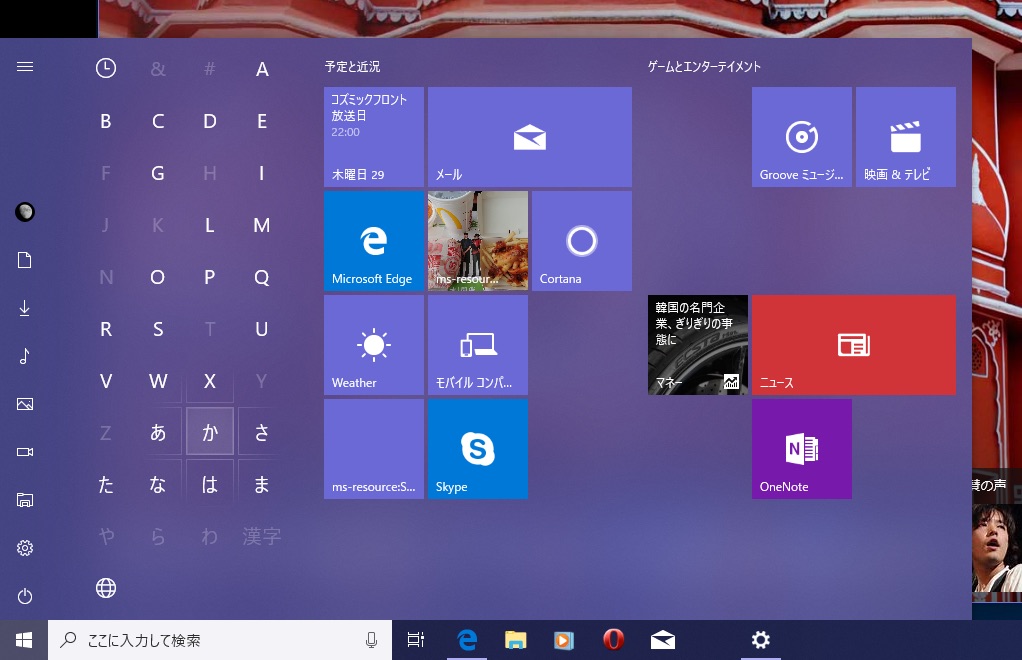Open the Music note sidebar icon
Viewport: 1022px width, 660px height.
[25, 356]
